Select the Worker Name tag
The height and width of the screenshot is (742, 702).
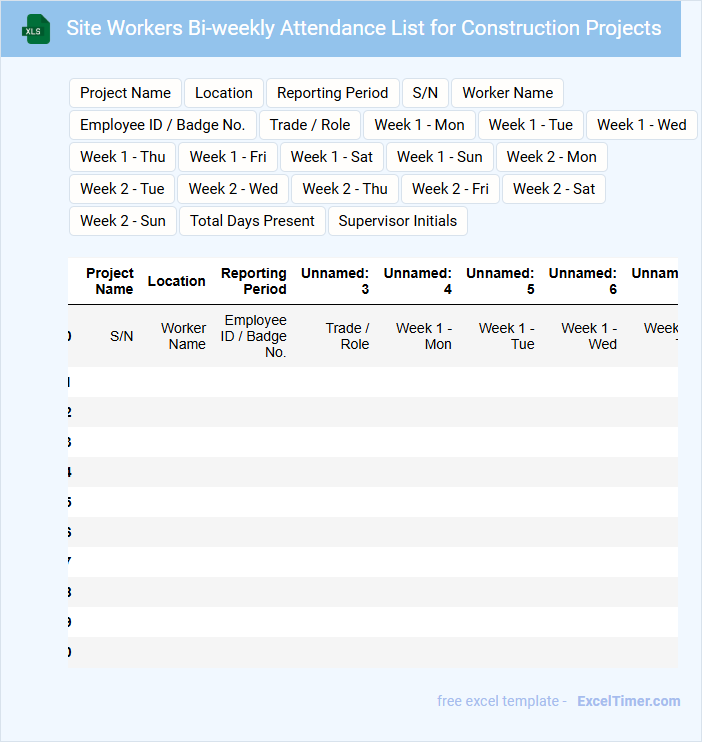[x=507, y=93]
